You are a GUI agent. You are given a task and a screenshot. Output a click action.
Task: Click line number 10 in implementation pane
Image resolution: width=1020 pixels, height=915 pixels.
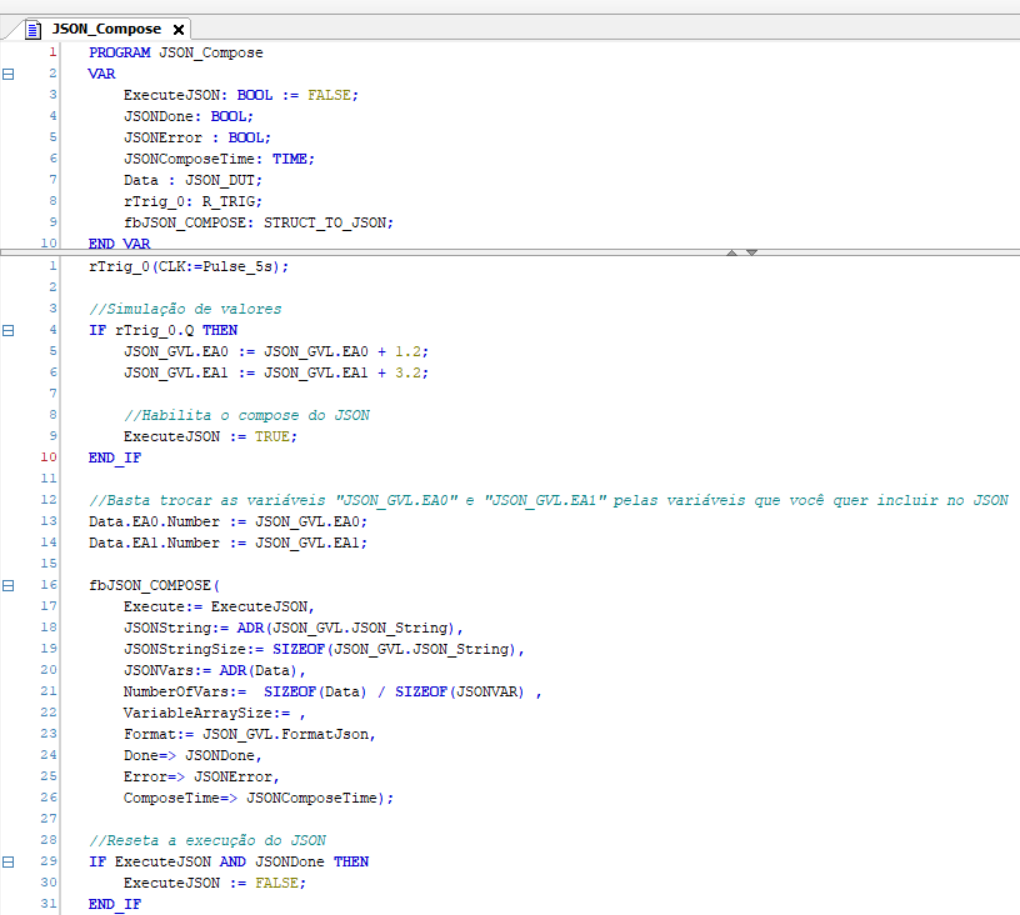tap(48, 457)
